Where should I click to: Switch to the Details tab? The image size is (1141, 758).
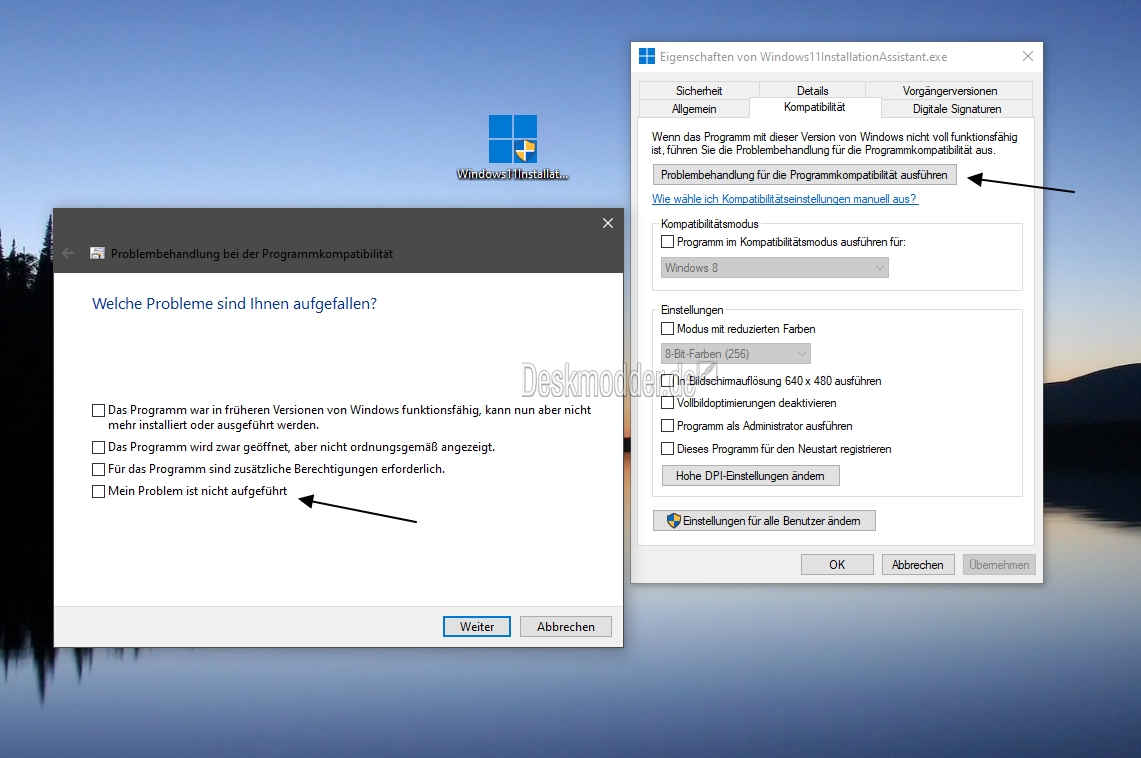(x=812, y=90)
